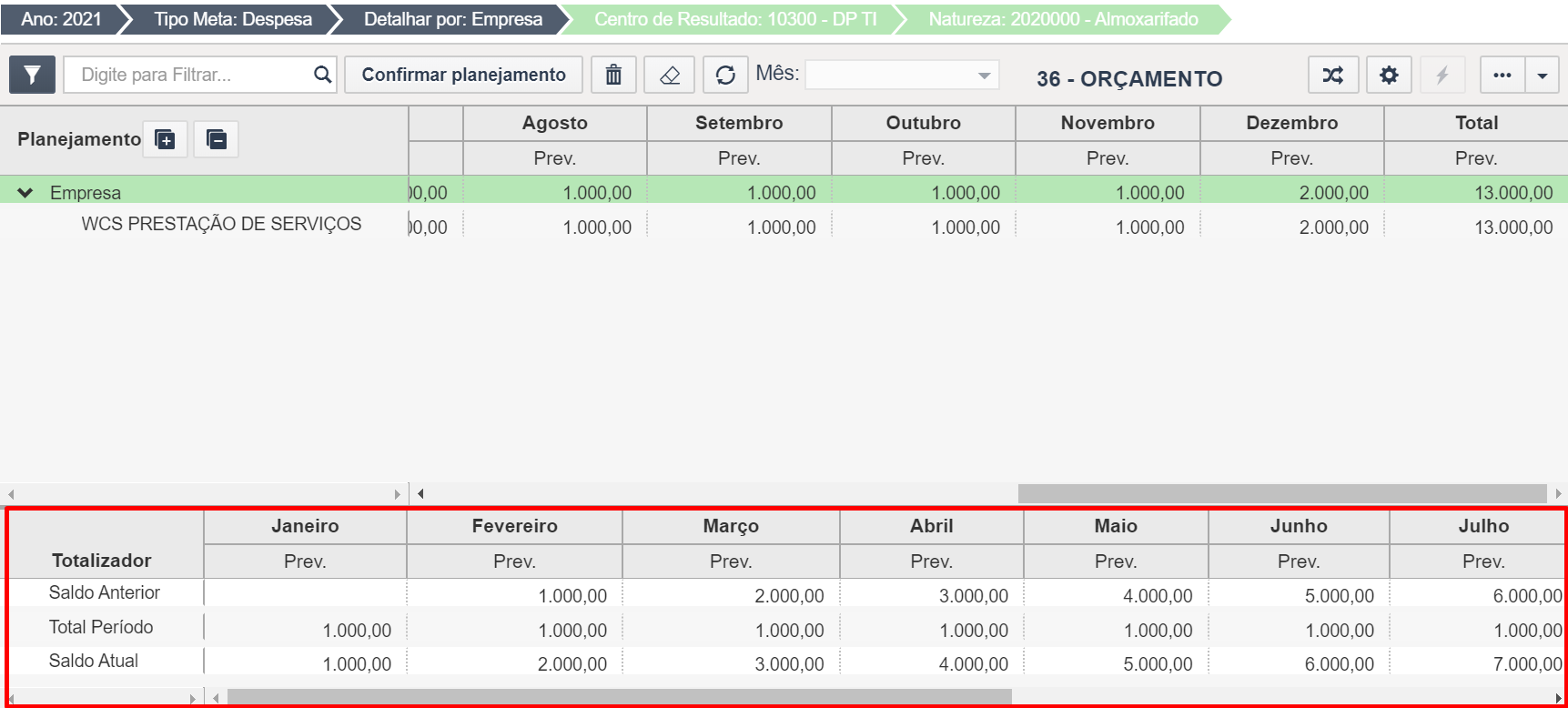Select the WCS PRESTAÇÃO DE SERVIÇOS row
1568x708 pixels.
pos(221,224)
